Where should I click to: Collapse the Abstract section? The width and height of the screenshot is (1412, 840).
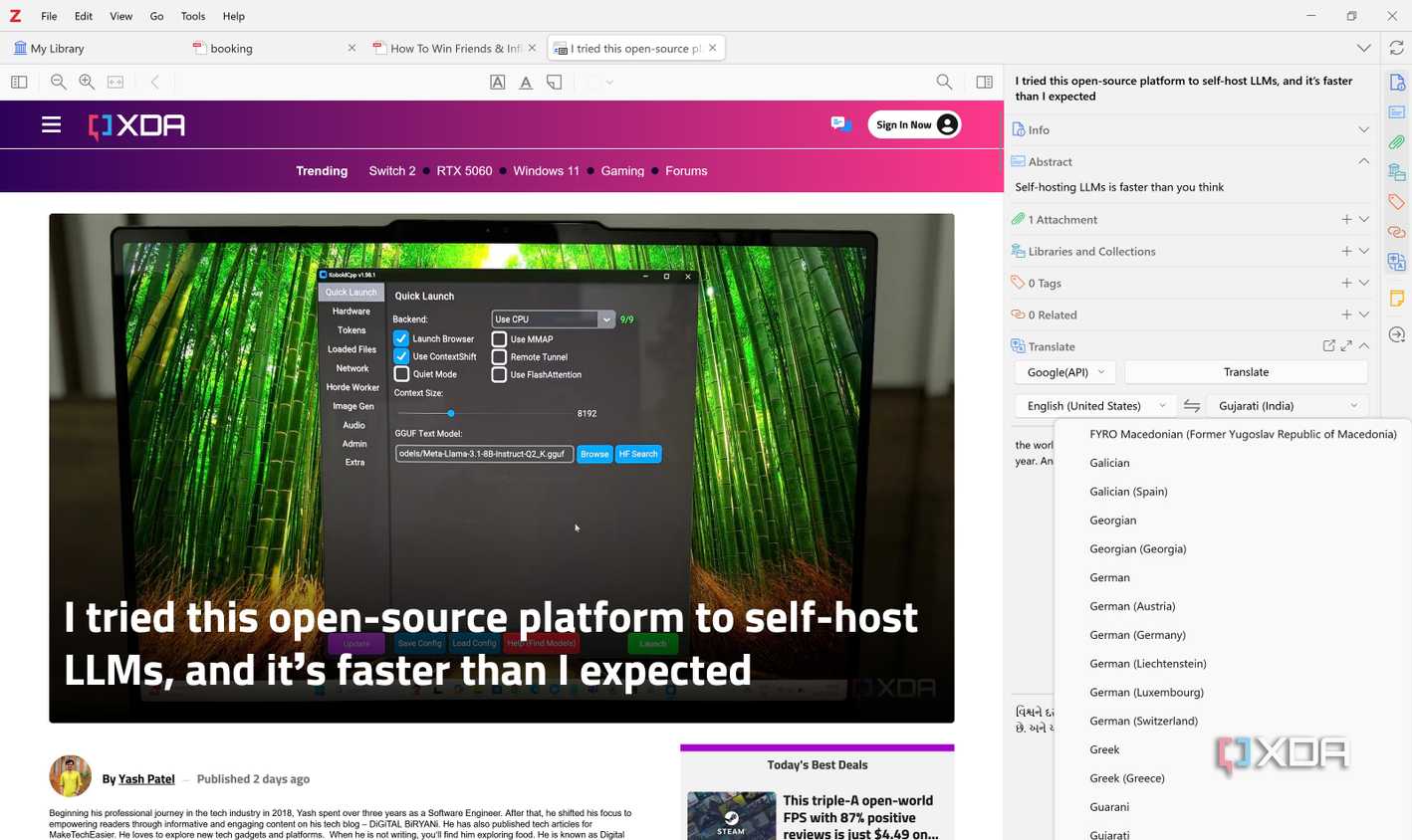[1363, 162]
